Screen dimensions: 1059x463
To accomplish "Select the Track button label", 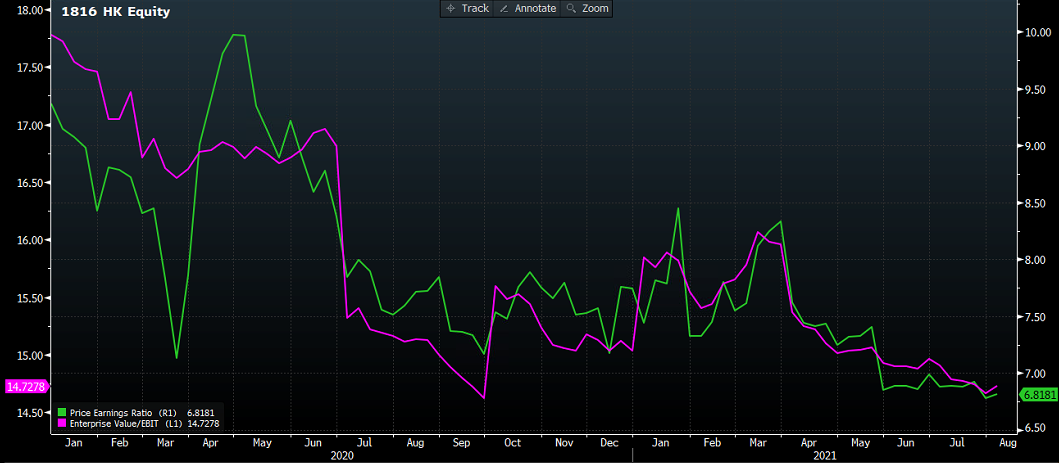I will (475, 8).
